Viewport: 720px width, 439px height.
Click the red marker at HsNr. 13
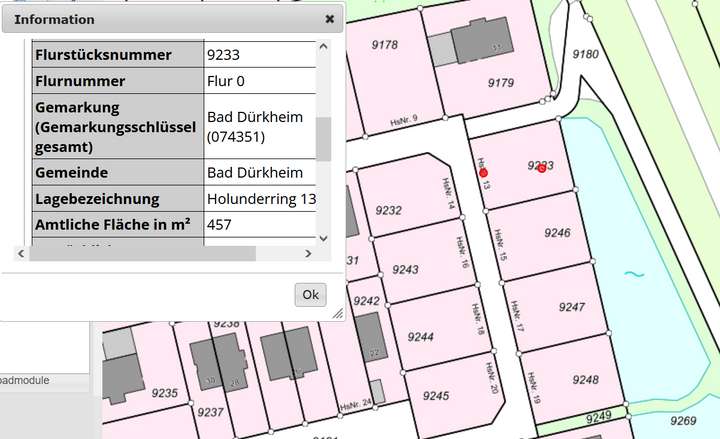(483, 173)
